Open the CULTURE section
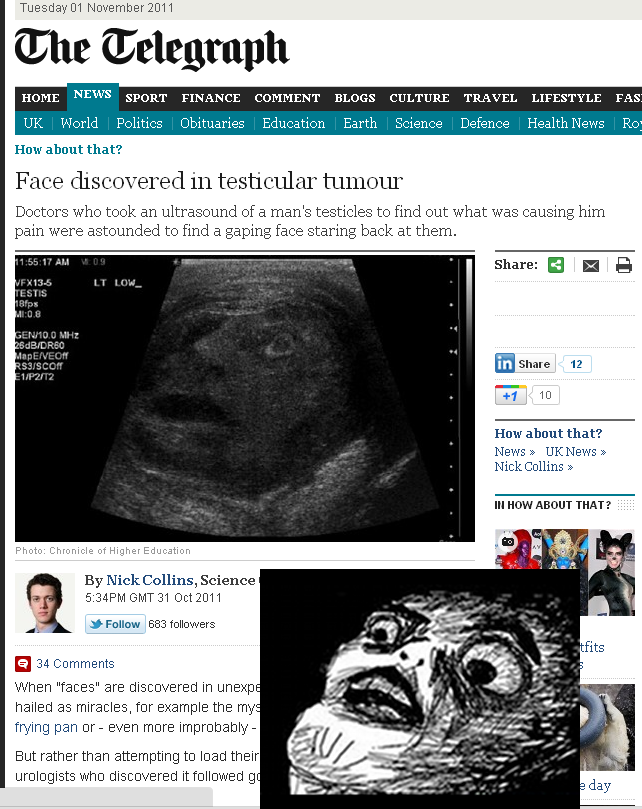 click(420, 98)
